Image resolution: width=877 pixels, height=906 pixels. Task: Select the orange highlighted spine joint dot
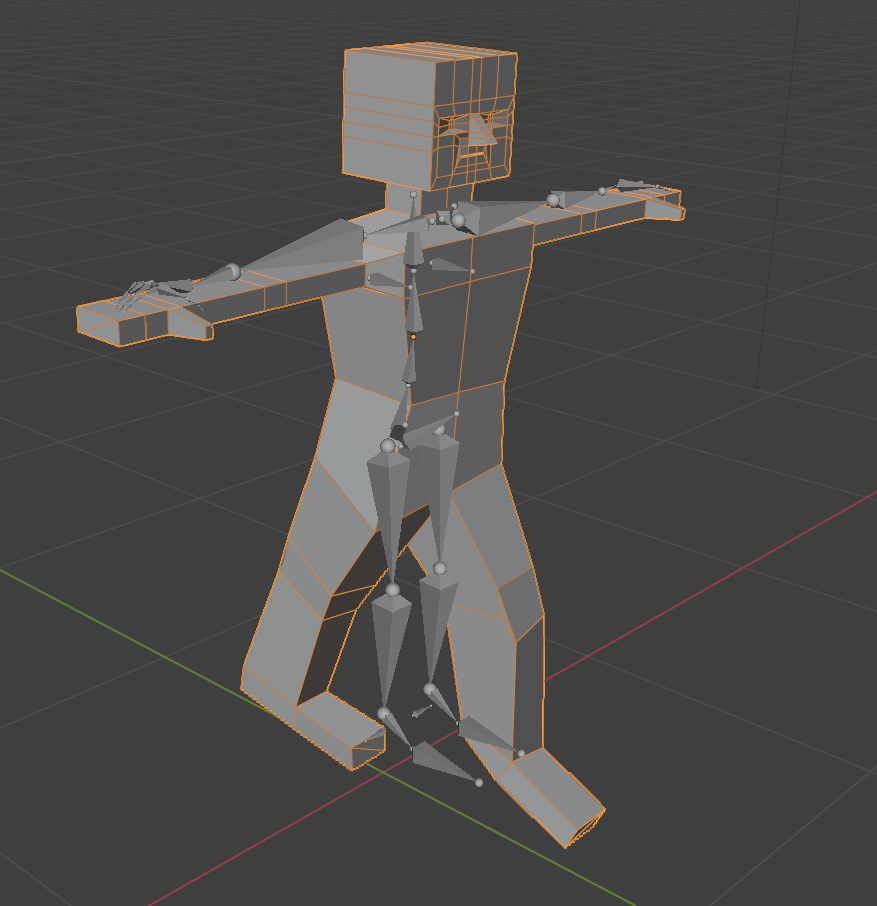point(413,336)
